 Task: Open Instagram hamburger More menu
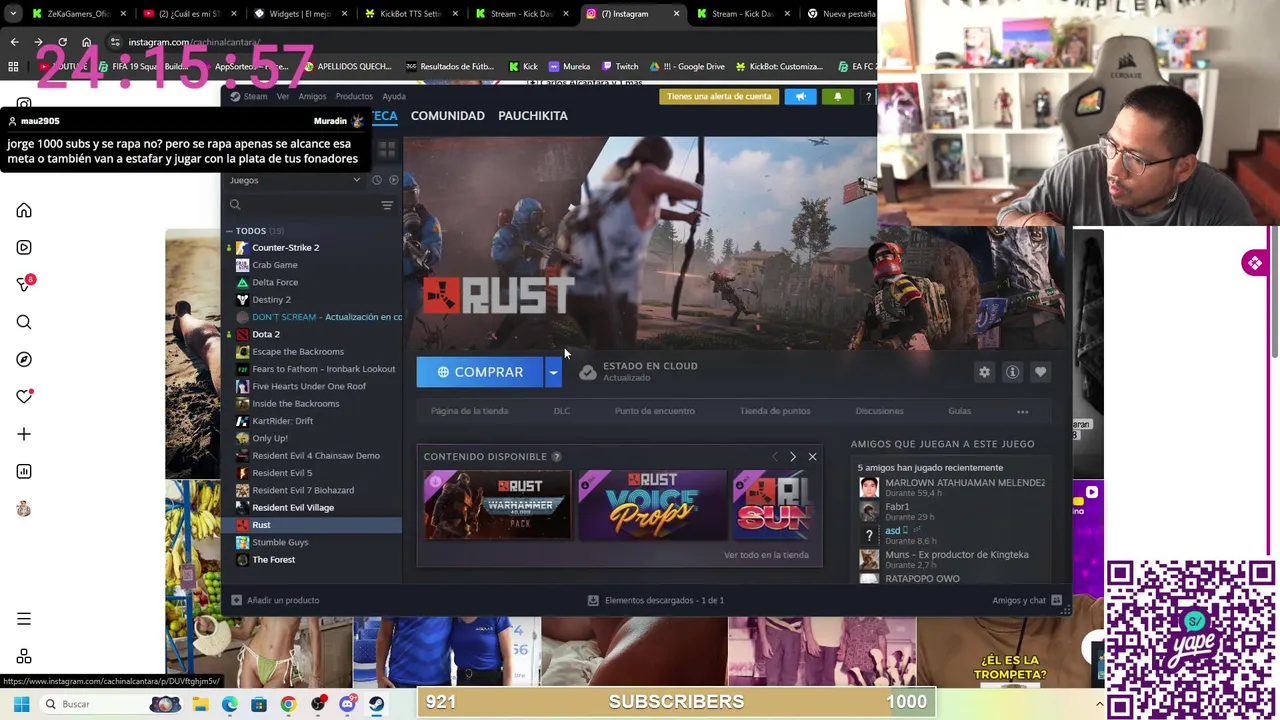pyautogui.click(x=24, y=619)
